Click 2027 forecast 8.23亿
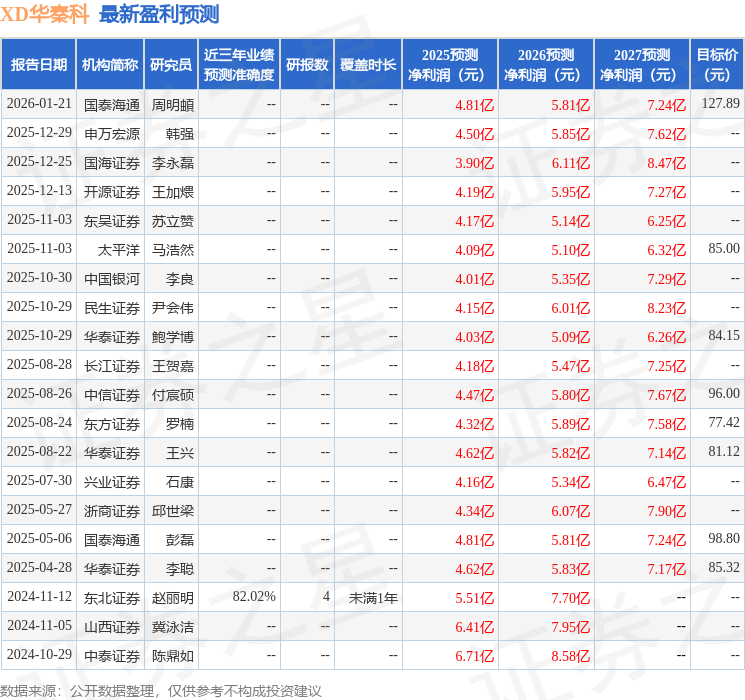The width and height of the screenshot is (745, 700). coord(666,308)
